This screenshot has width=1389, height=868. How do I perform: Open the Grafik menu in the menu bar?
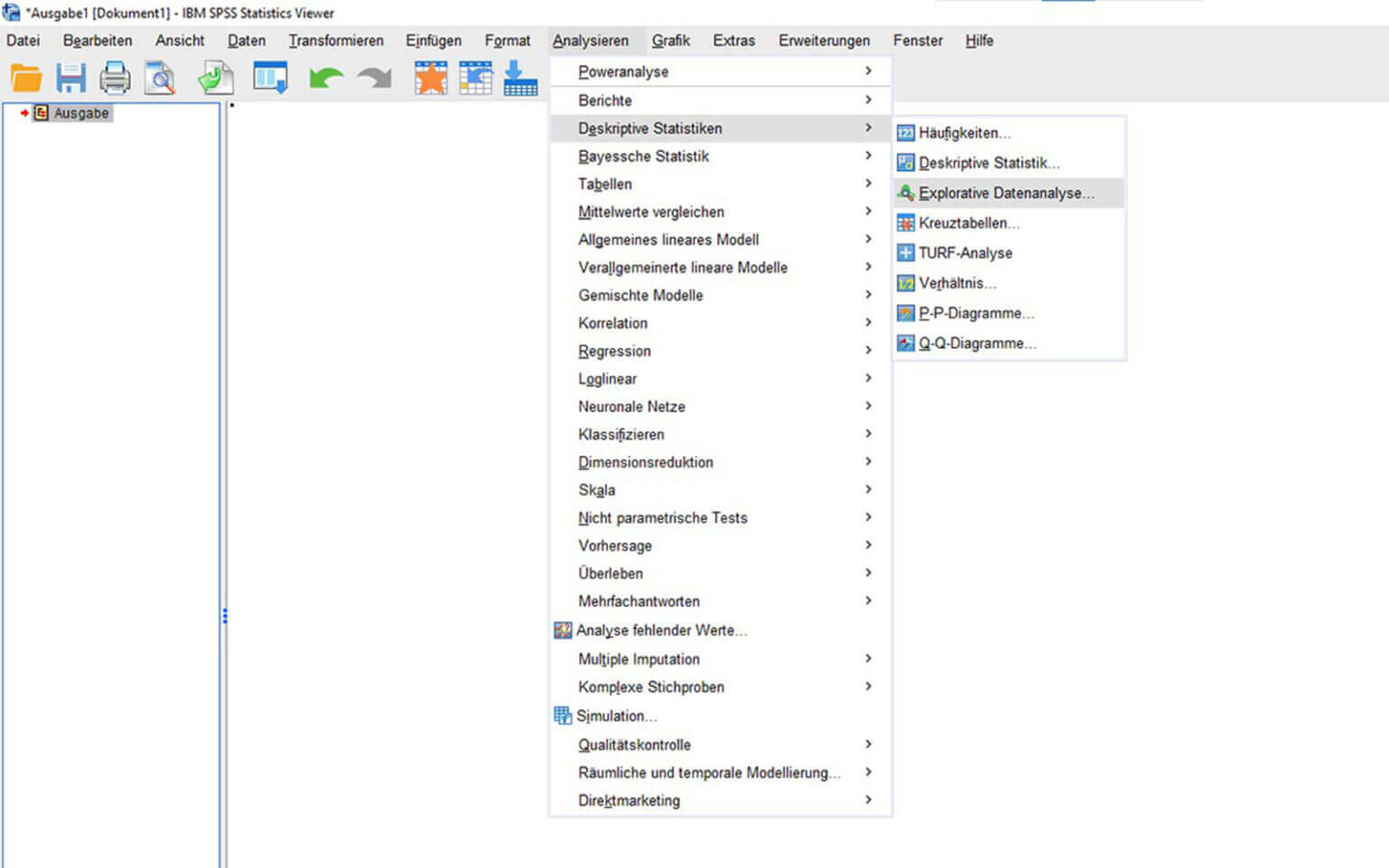[x=670, y=41]
